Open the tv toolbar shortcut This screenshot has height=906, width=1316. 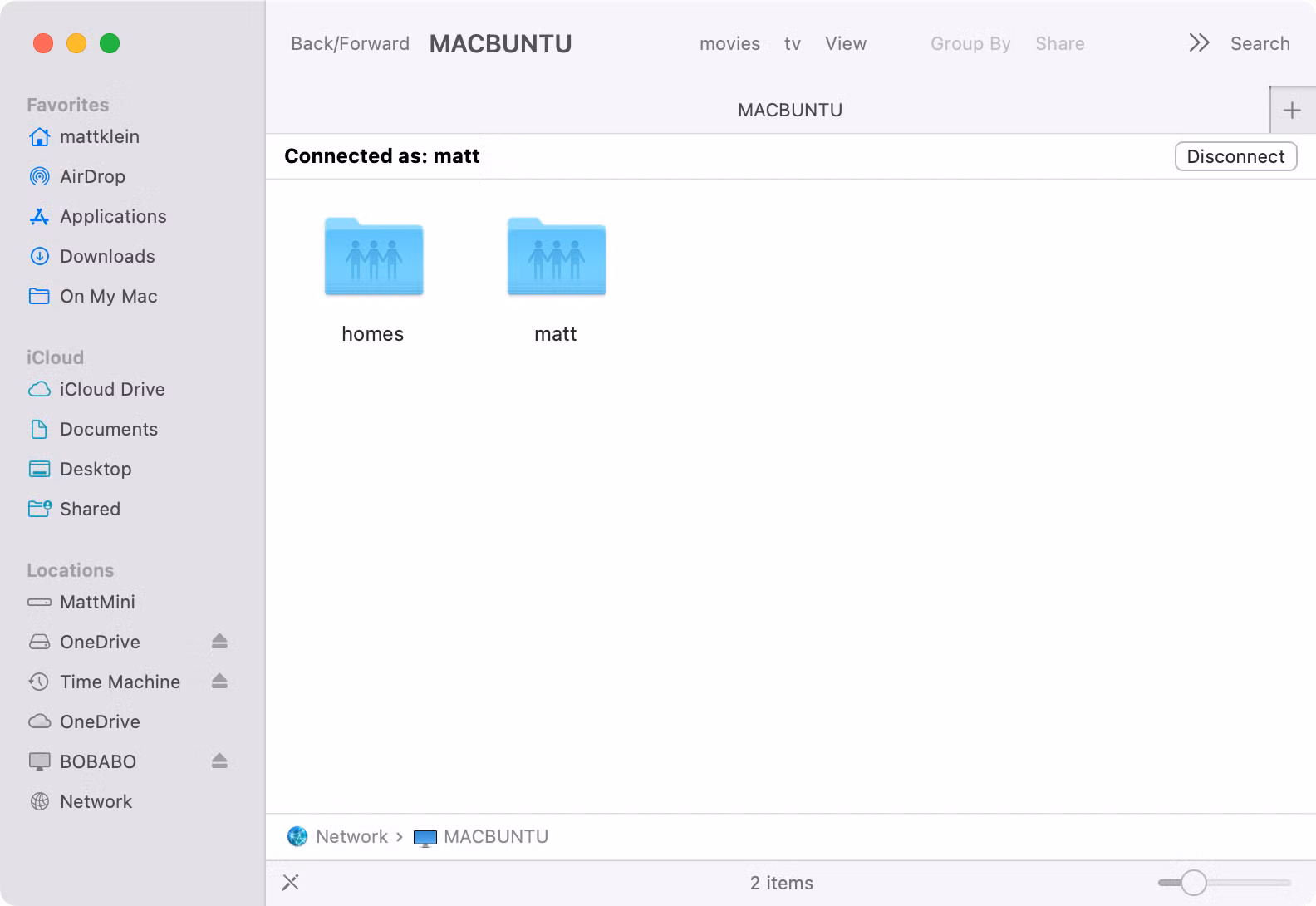pyautogui.click(x=793, y=43)
